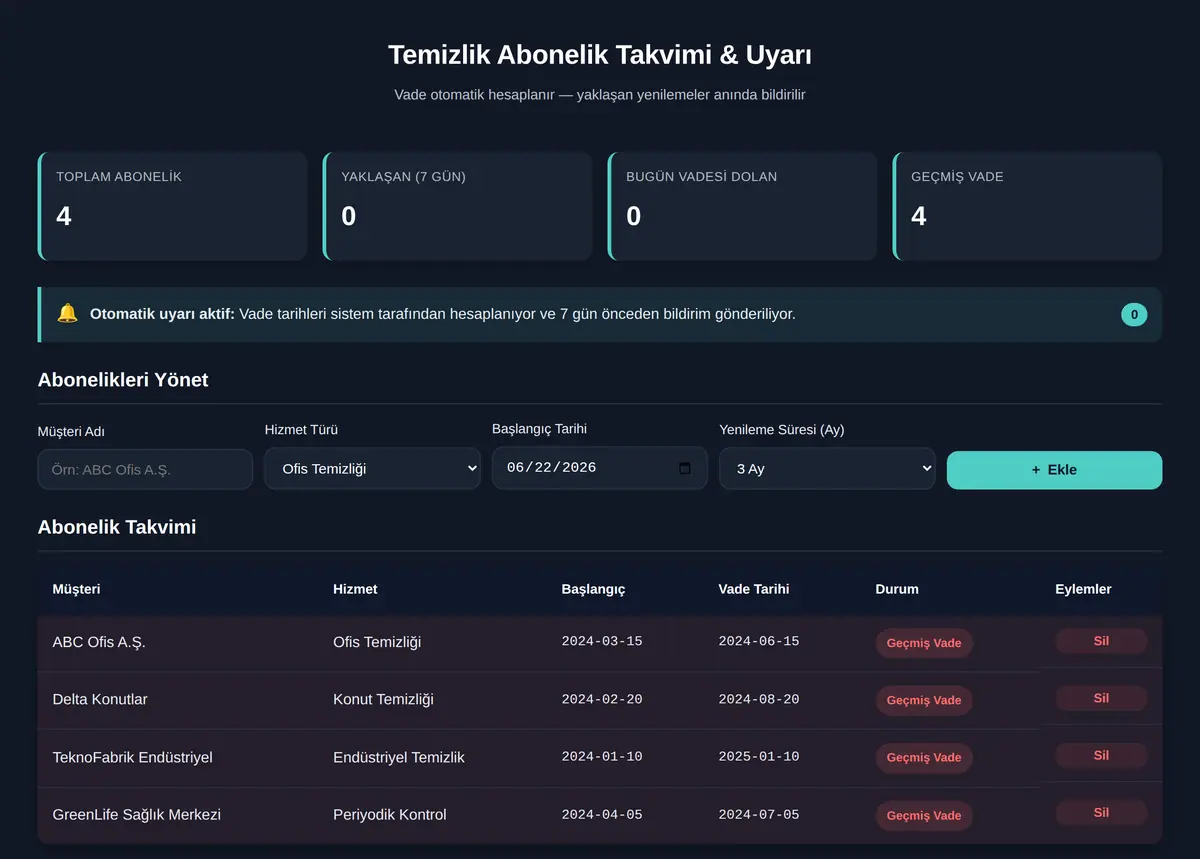Click the Otomatik uyarı aktif alert text

443,314
